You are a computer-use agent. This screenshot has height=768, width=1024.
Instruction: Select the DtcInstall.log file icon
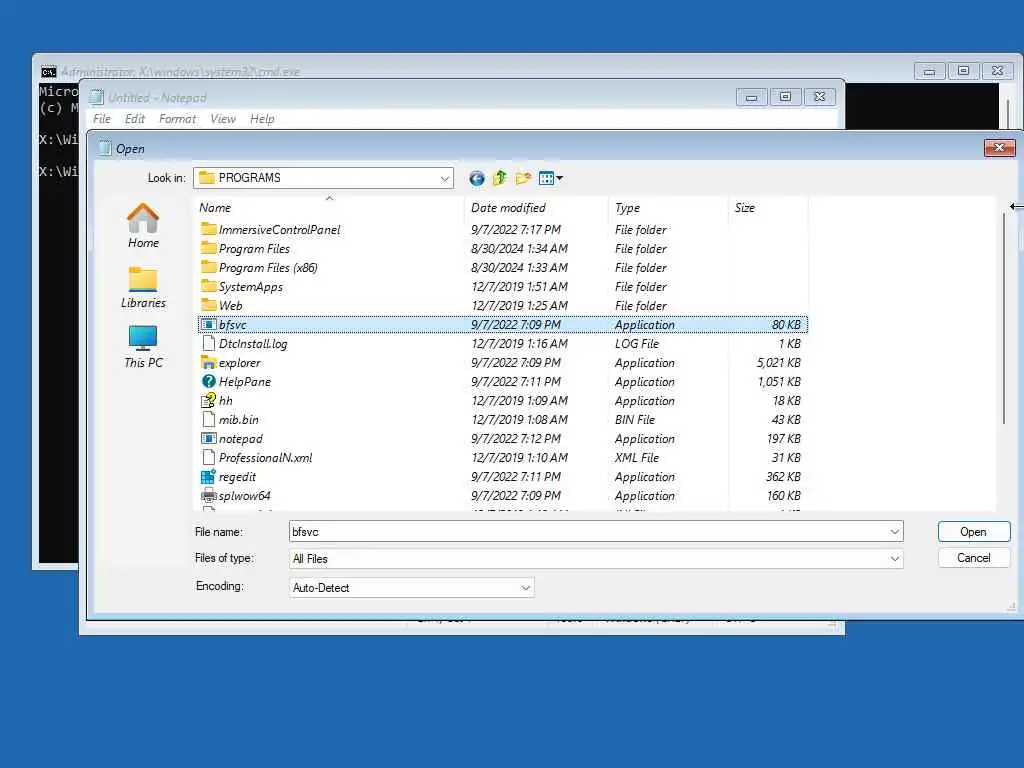(208, 344)
